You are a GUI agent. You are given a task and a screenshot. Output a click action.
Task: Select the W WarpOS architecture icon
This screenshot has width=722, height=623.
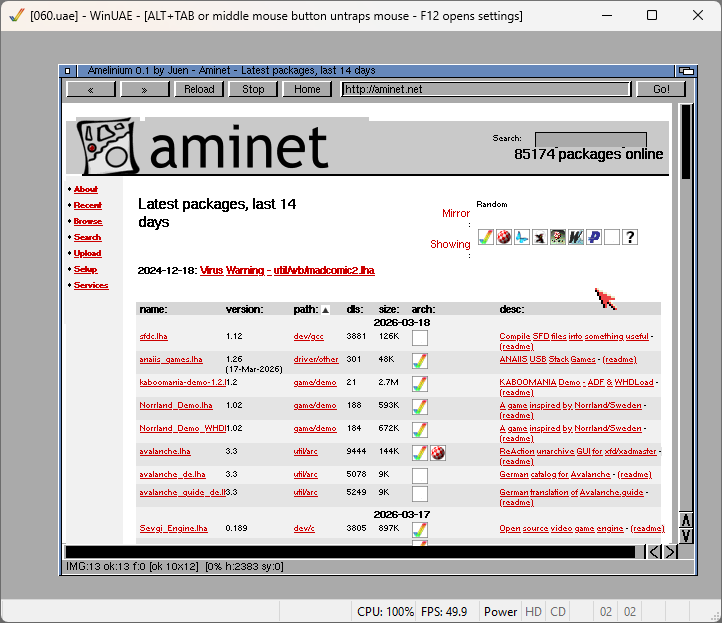(x=576, y=237)
